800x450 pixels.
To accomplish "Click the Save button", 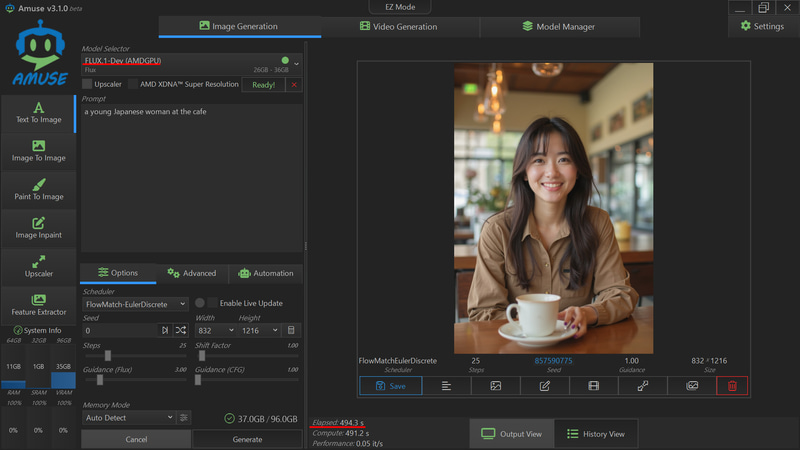I will pyautogui.click(x=390, y=386).
